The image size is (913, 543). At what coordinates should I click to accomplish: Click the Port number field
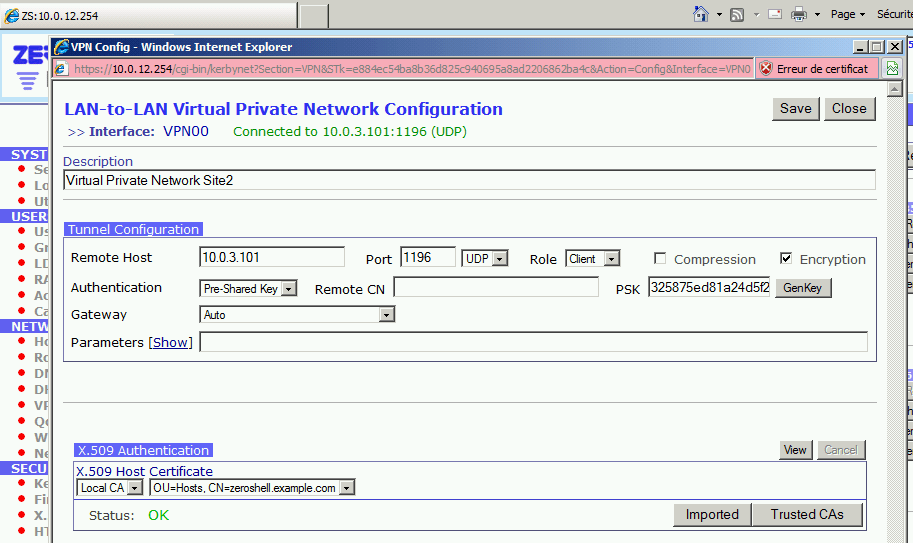pyautogui.click(x=428, y=257)
